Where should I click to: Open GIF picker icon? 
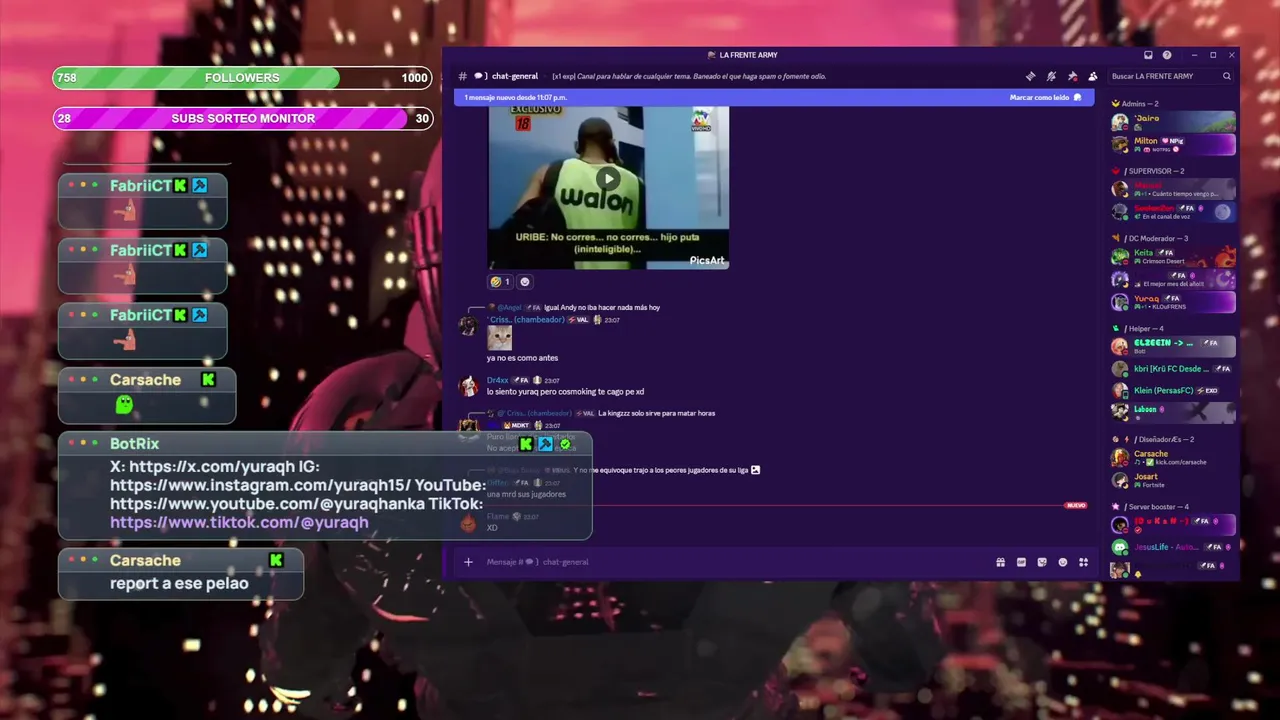tap(1021, 562)
